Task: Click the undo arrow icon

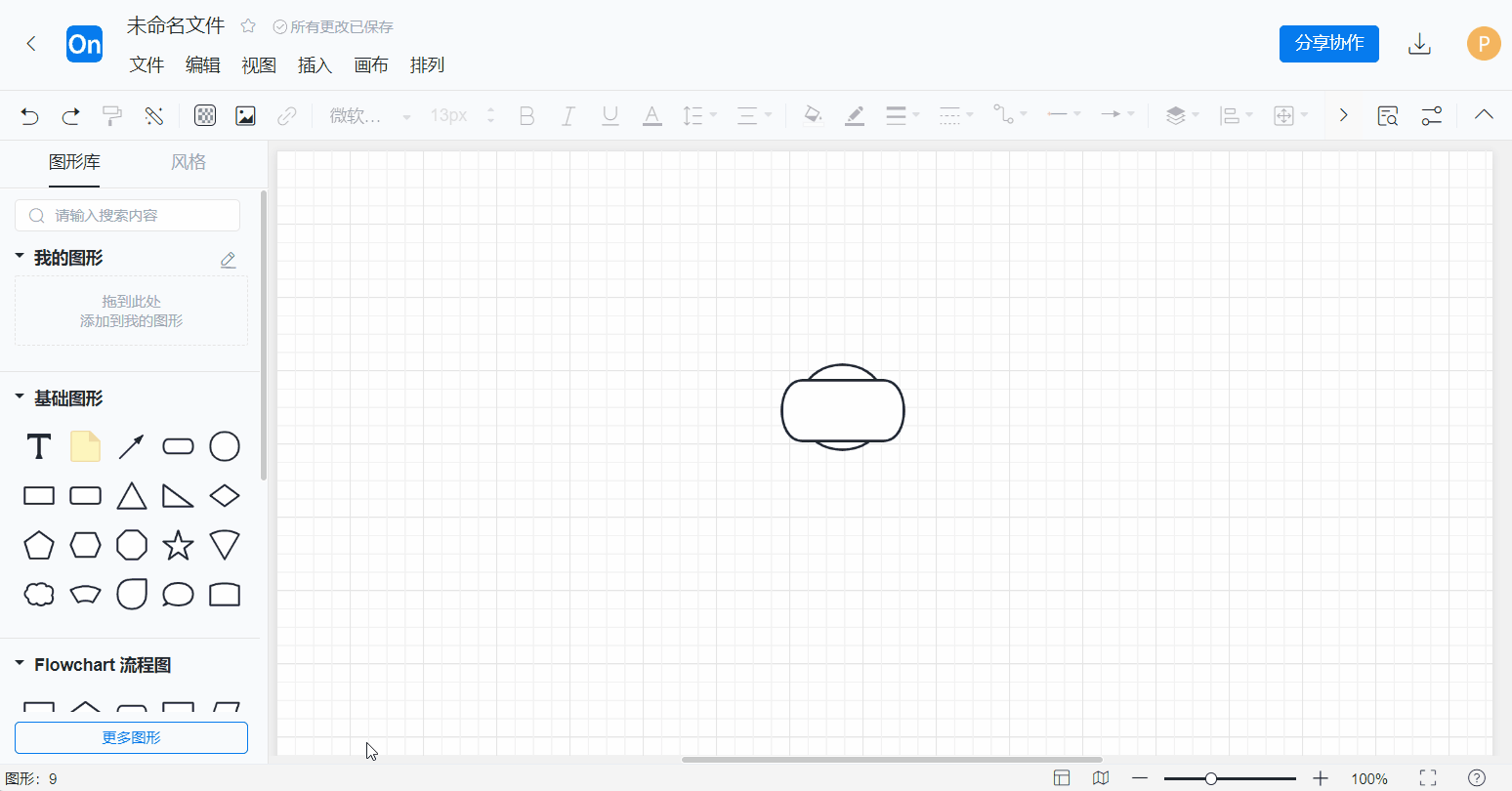Action: [x=29, y=116]
